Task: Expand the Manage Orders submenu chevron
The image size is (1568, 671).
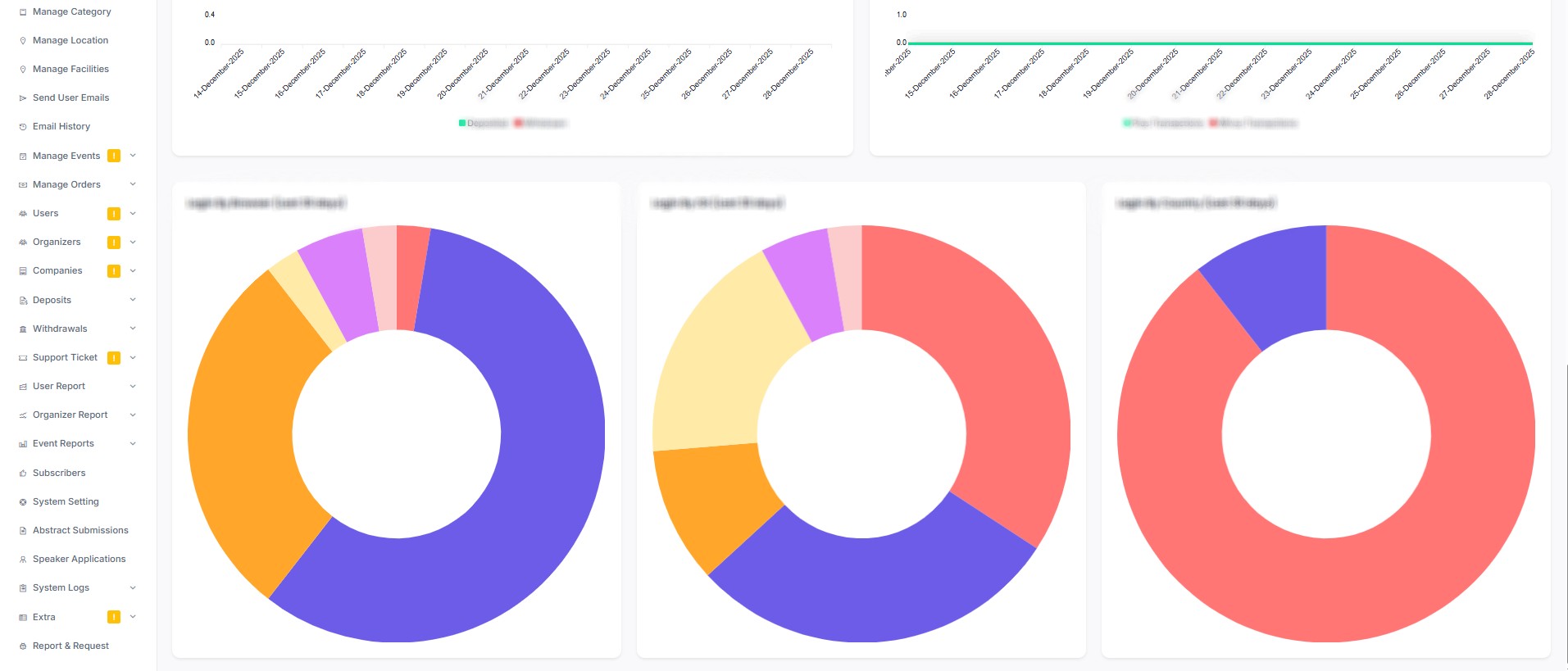Action: click(x=133, y=184)
